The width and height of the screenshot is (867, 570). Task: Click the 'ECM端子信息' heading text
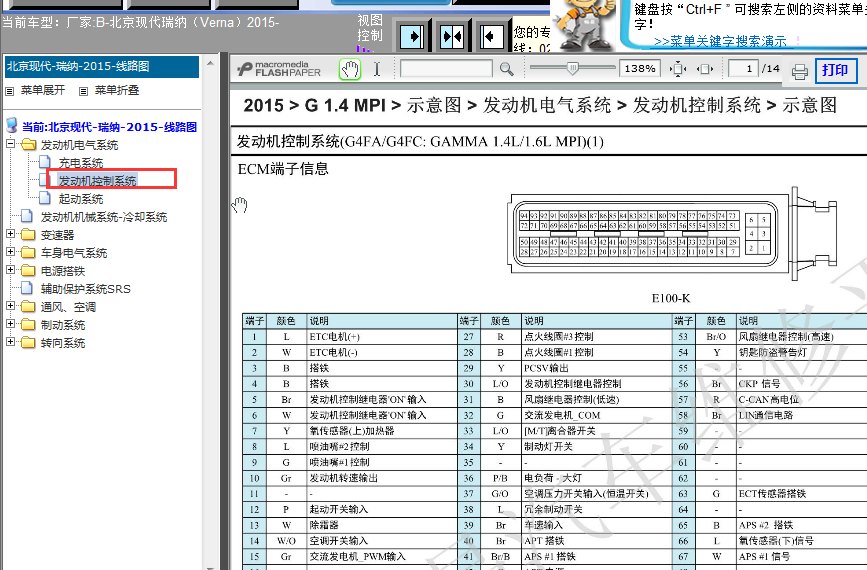point(283,169)
